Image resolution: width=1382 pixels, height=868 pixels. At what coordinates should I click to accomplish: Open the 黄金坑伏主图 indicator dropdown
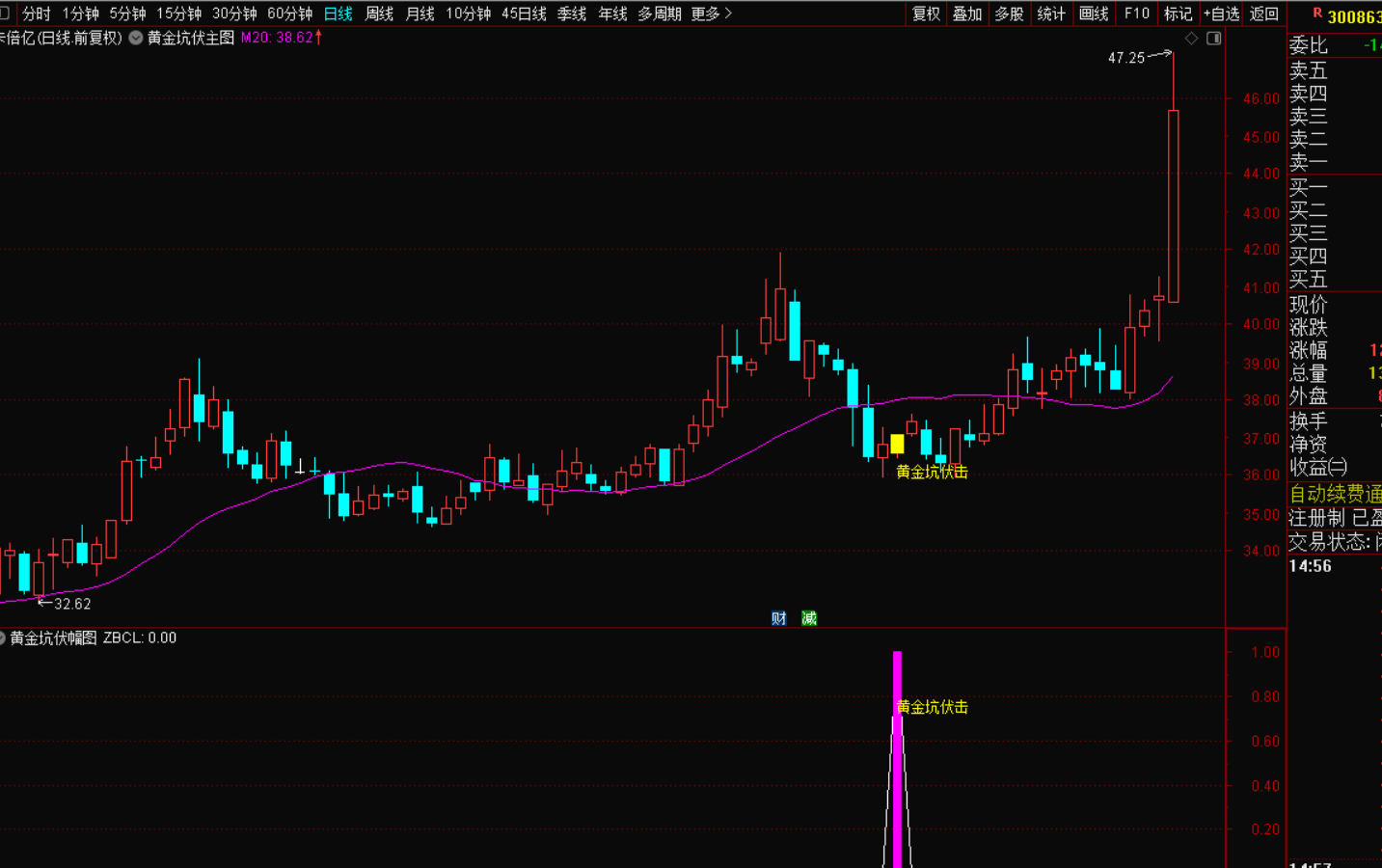(x=136, y=38)
